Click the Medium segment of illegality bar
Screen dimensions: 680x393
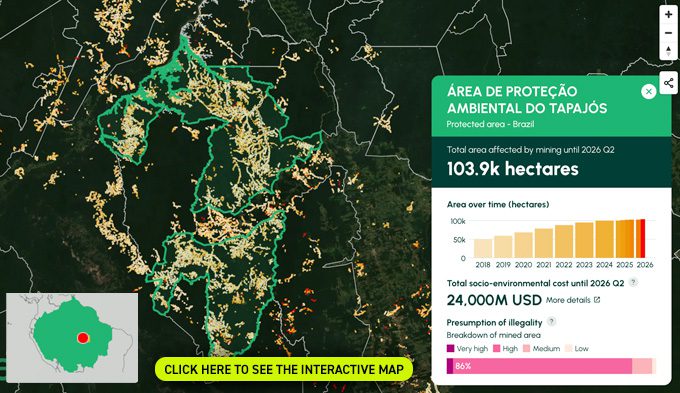pyautogui.click(x=642, y=366)
